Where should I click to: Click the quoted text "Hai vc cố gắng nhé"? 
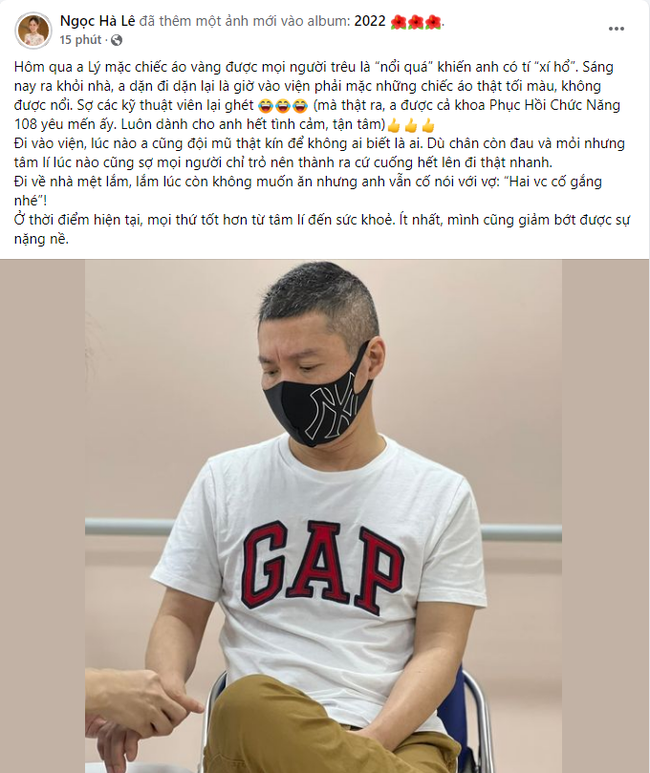pyautogui.click(x=308, y=191)
